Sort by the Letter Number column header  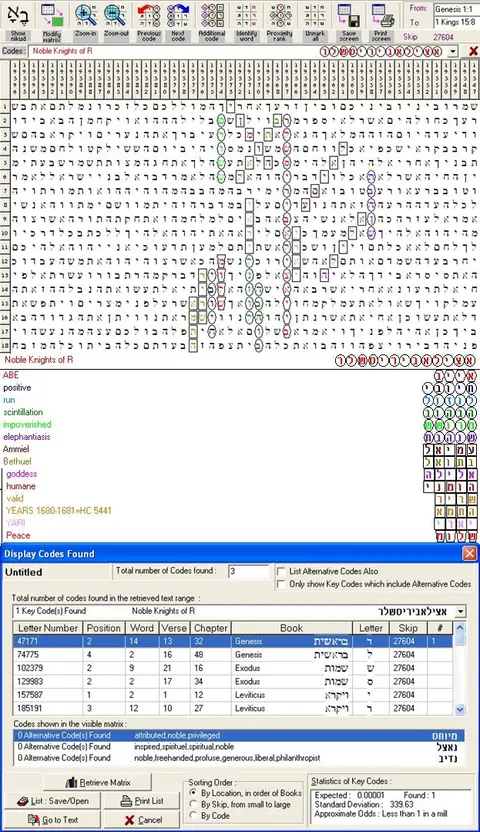click(x=48, y=628)
